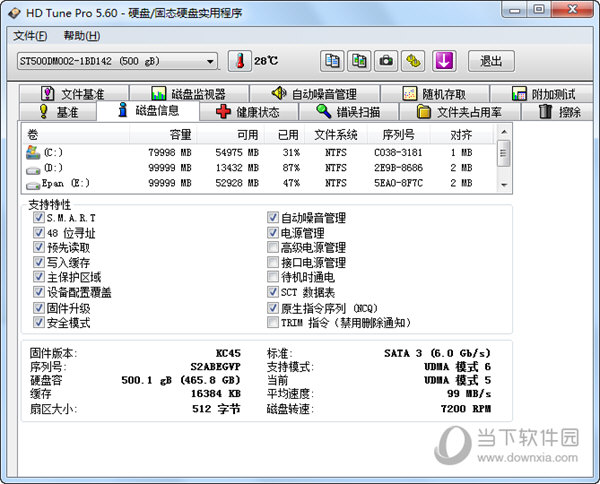Viewport: 600px width, 484px height.
Task: Click the HD Tune title bar app icon
Action: coord(15,13)
